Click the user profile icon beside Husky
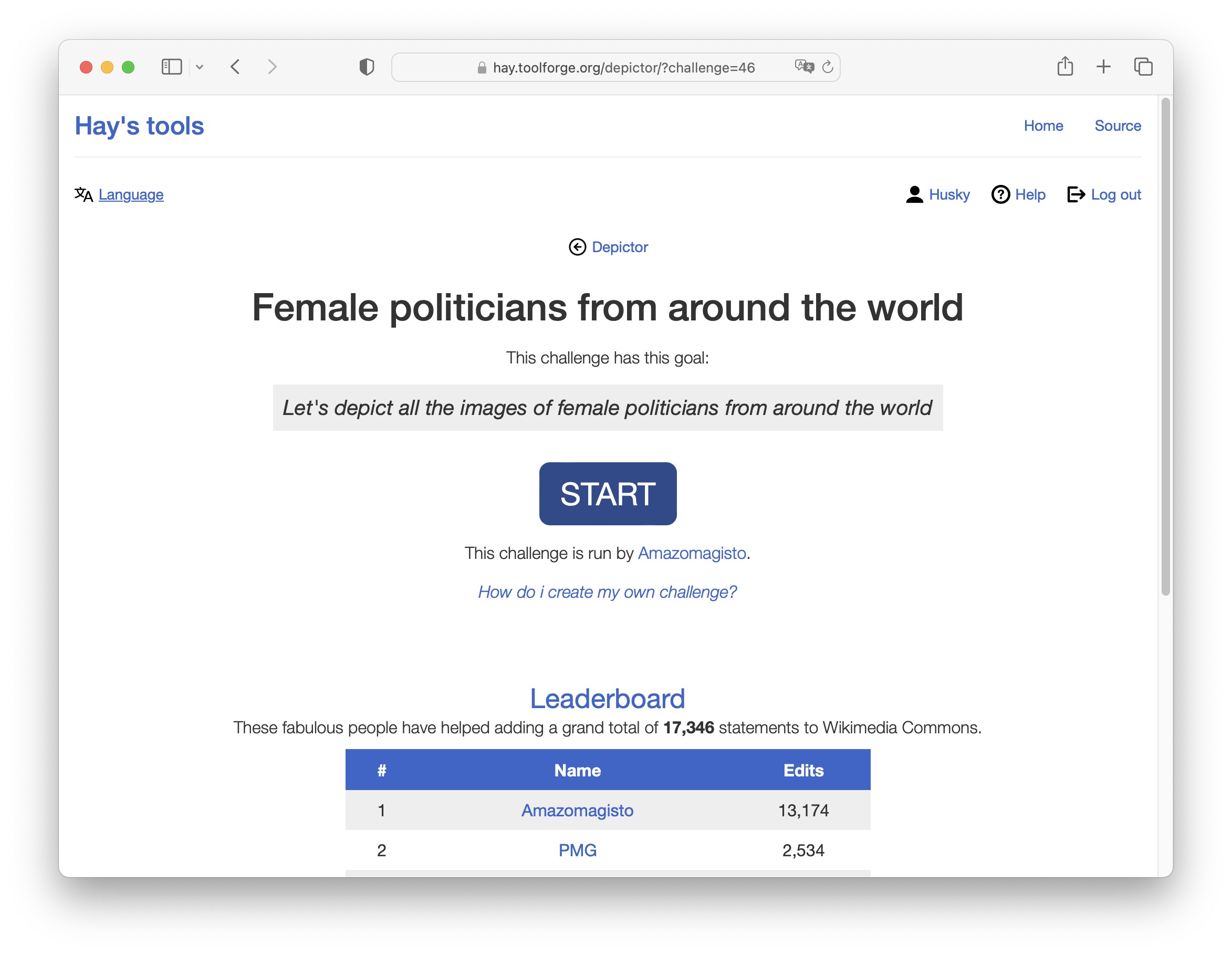This screenshot has height=955, width=1232. 914,195
